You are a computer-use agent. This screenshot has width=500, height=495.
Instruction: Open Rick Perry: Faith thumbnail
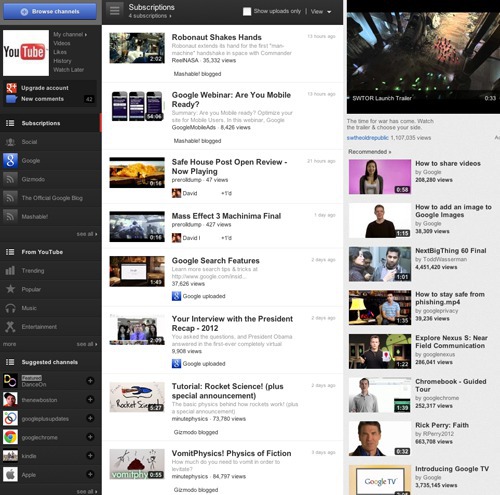380,438
